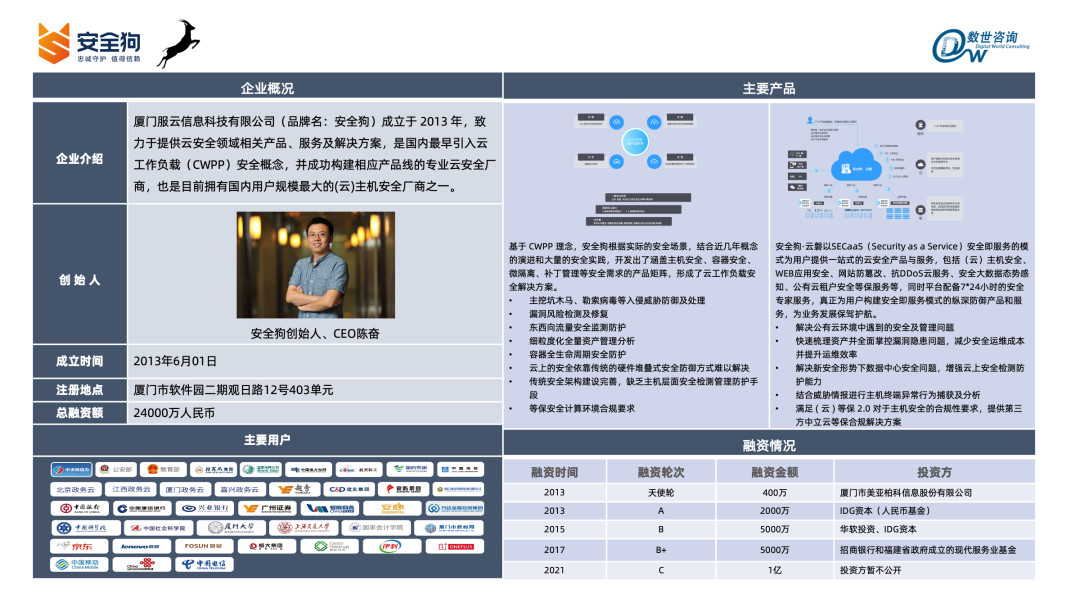Click the bullet 东西向流量安全监测防护
The image size is (1080, 608).
[577, 327]
